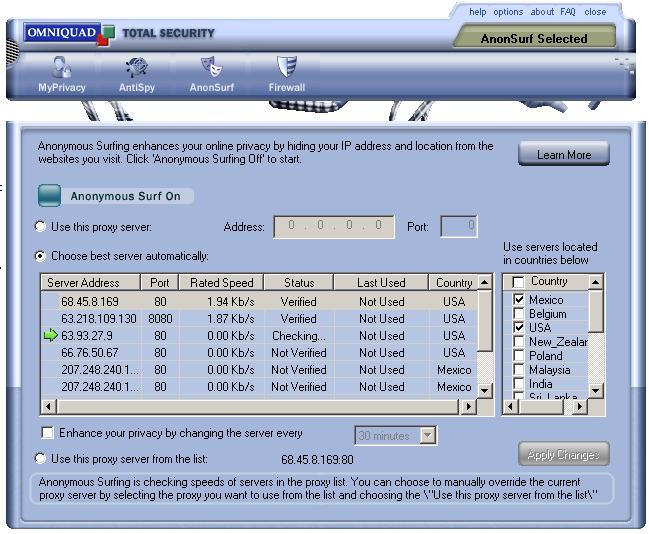The height and width of the screenshot is (534, 649).
Task: Open the AntiSpy module icon
Action: click(x=137, y=67)
